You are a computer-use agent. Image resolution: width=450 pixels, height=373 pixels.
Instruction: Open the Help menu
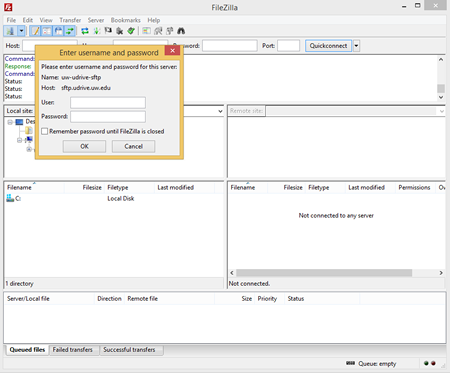pyautogui.click(x=154, y=20)
